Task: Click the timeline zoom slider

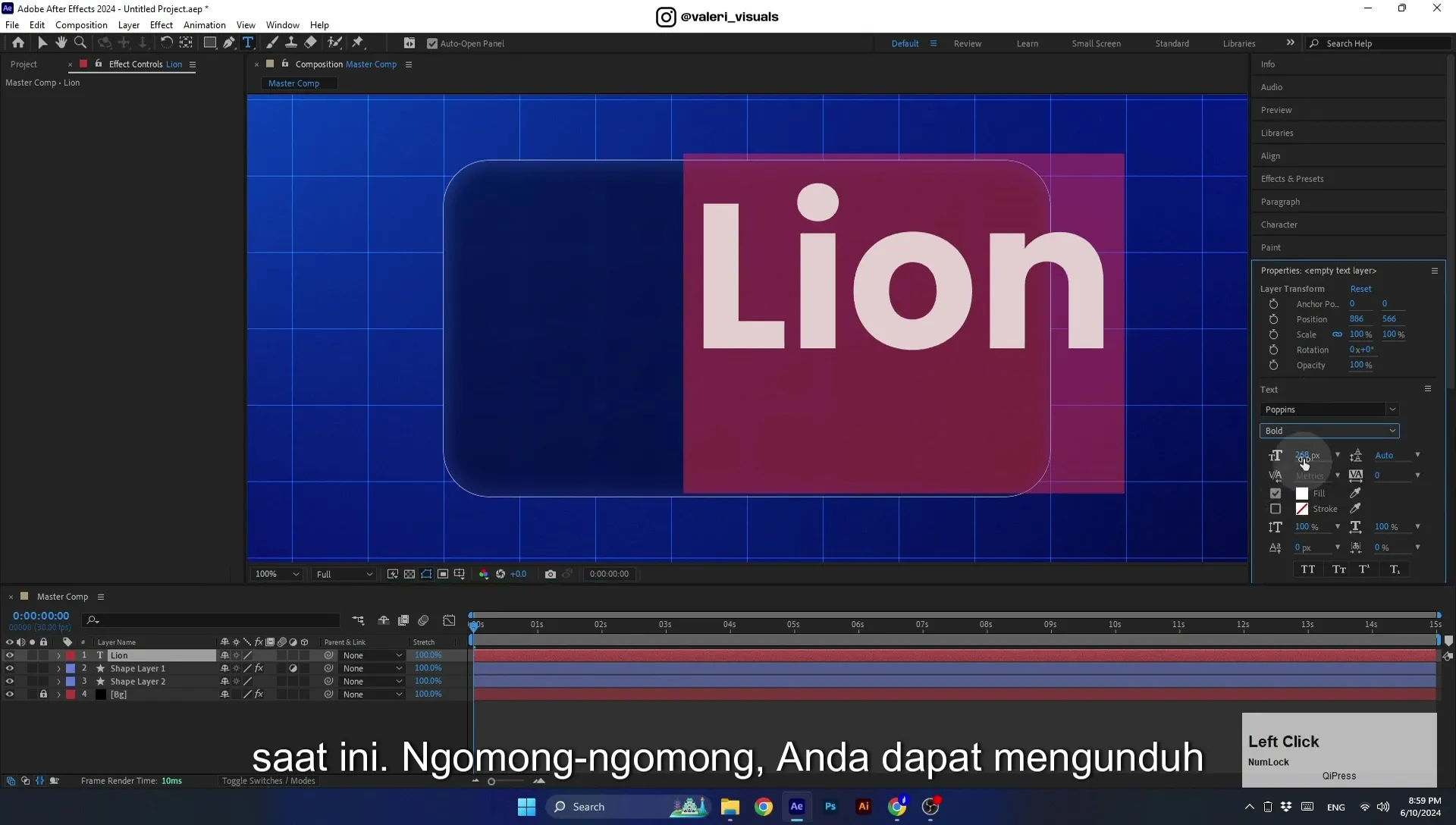Action: tap(491, 782)
